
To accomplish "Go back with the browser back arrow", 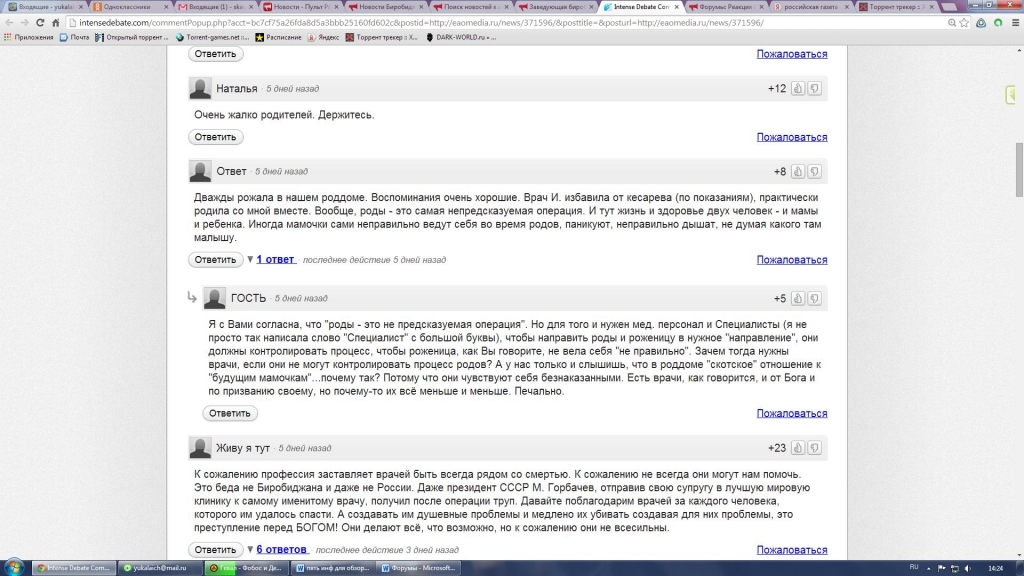I will 9,23.
